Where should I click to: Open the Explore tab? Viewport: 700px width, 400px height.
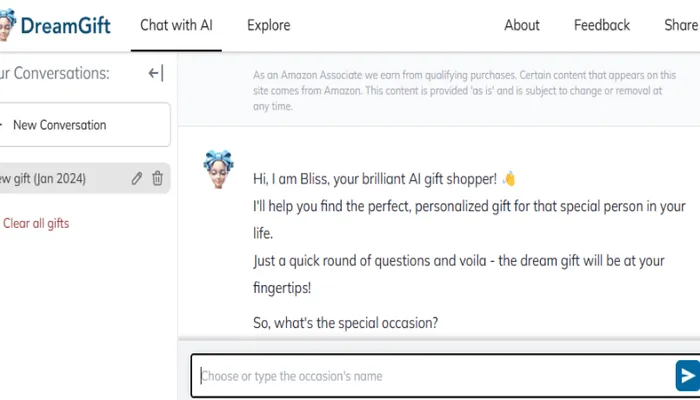(x=269, y=25)
